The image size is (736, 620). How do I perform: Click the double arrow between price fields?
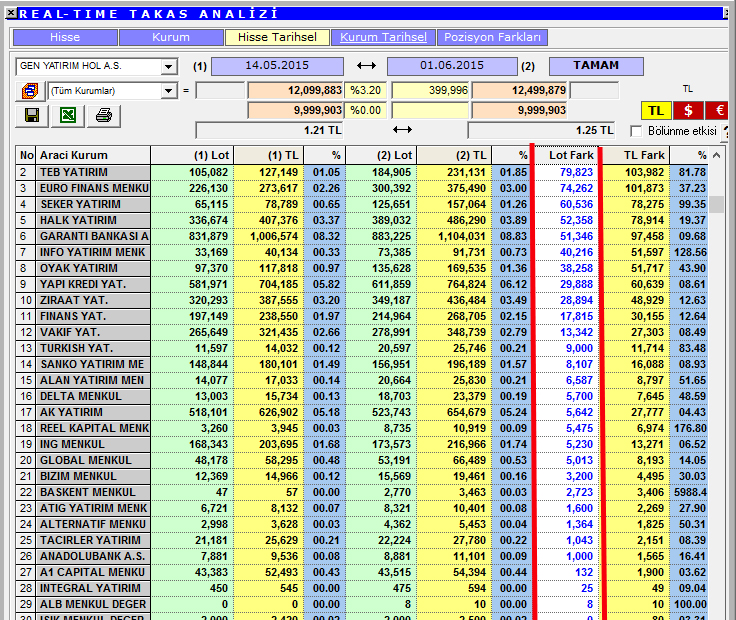click(x=402, y=130)
